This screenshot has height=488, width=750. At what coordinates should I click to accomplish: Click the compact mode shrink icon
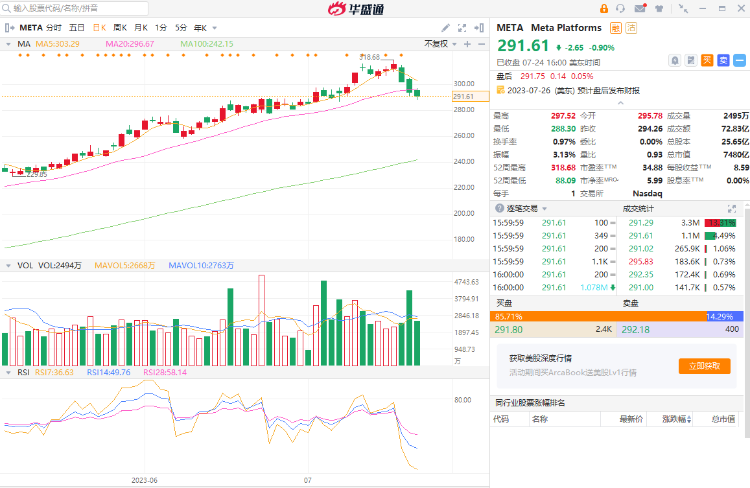[684, 9]
